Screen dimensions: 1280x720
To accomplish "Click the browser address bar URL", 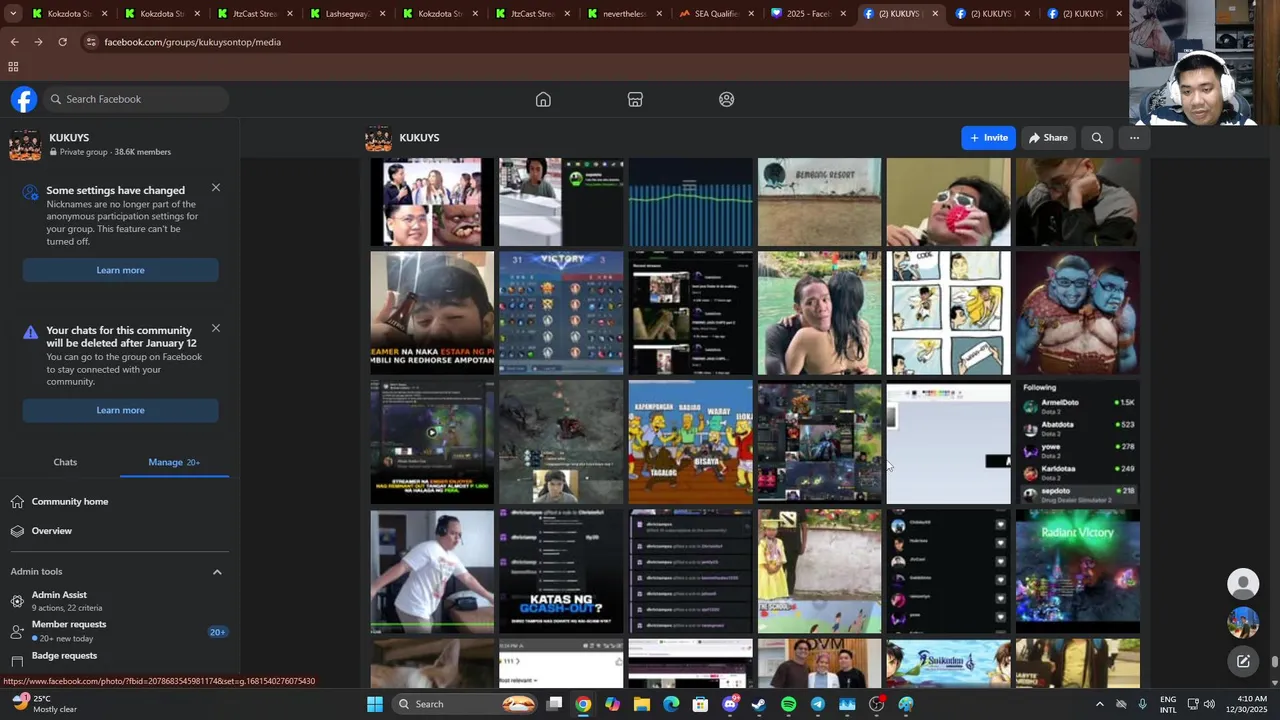I will tap(192, 42).
